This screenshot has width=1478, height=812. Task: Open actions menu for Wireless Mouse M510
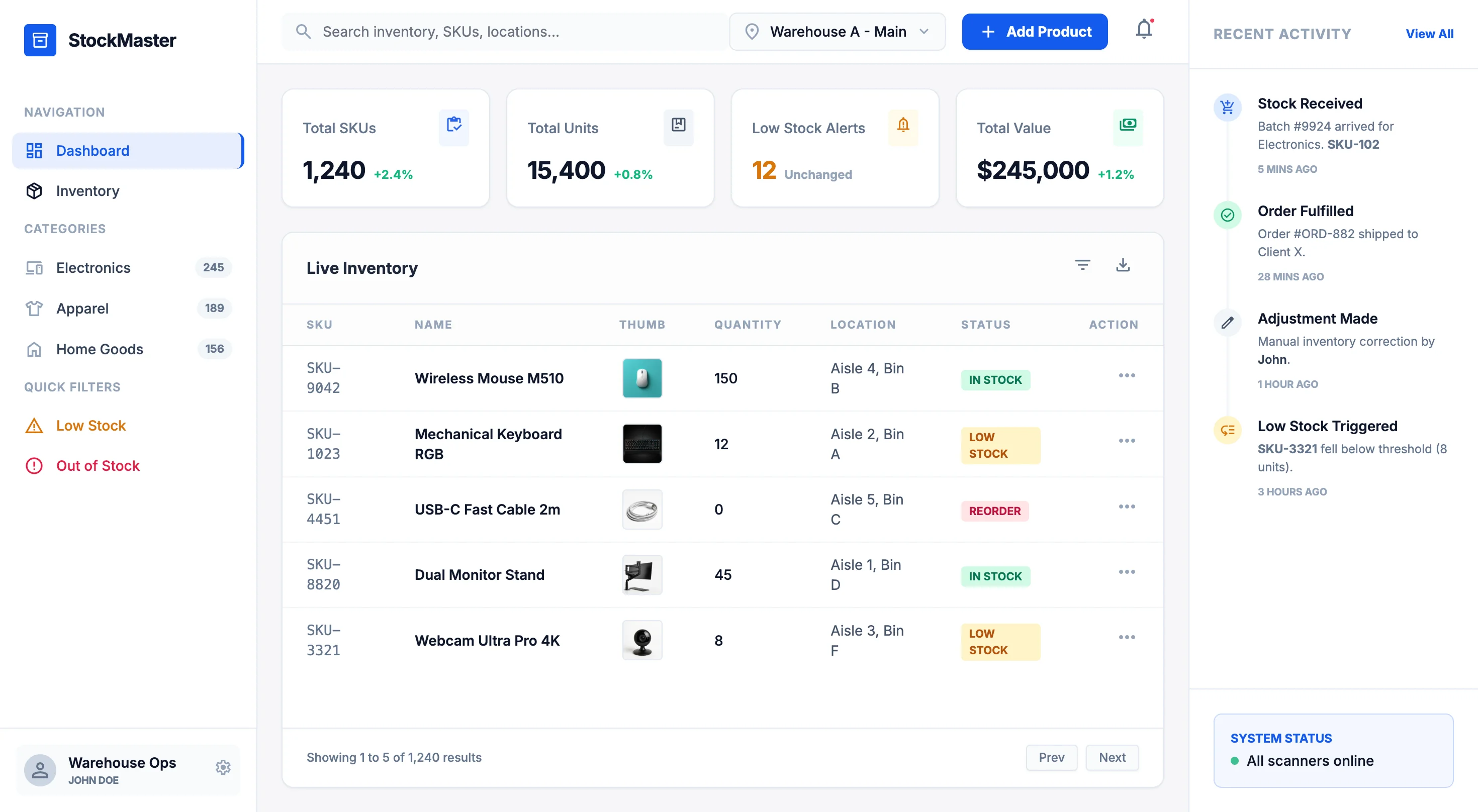point(1126,376)
